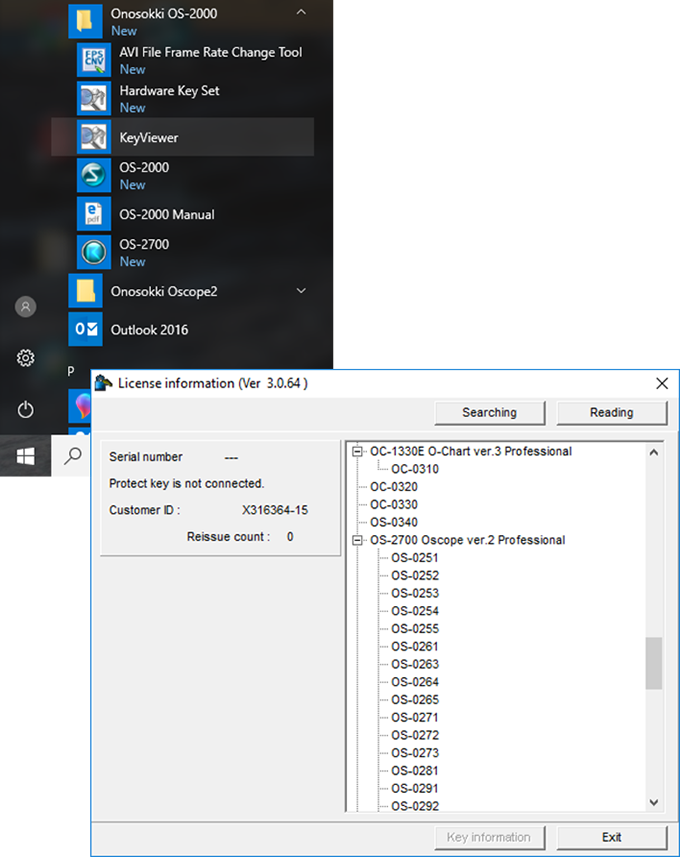Select OC-1330E O-Chart ver.3 Professional entry
This screenshot has height=857, width=680.
(471, 451)
